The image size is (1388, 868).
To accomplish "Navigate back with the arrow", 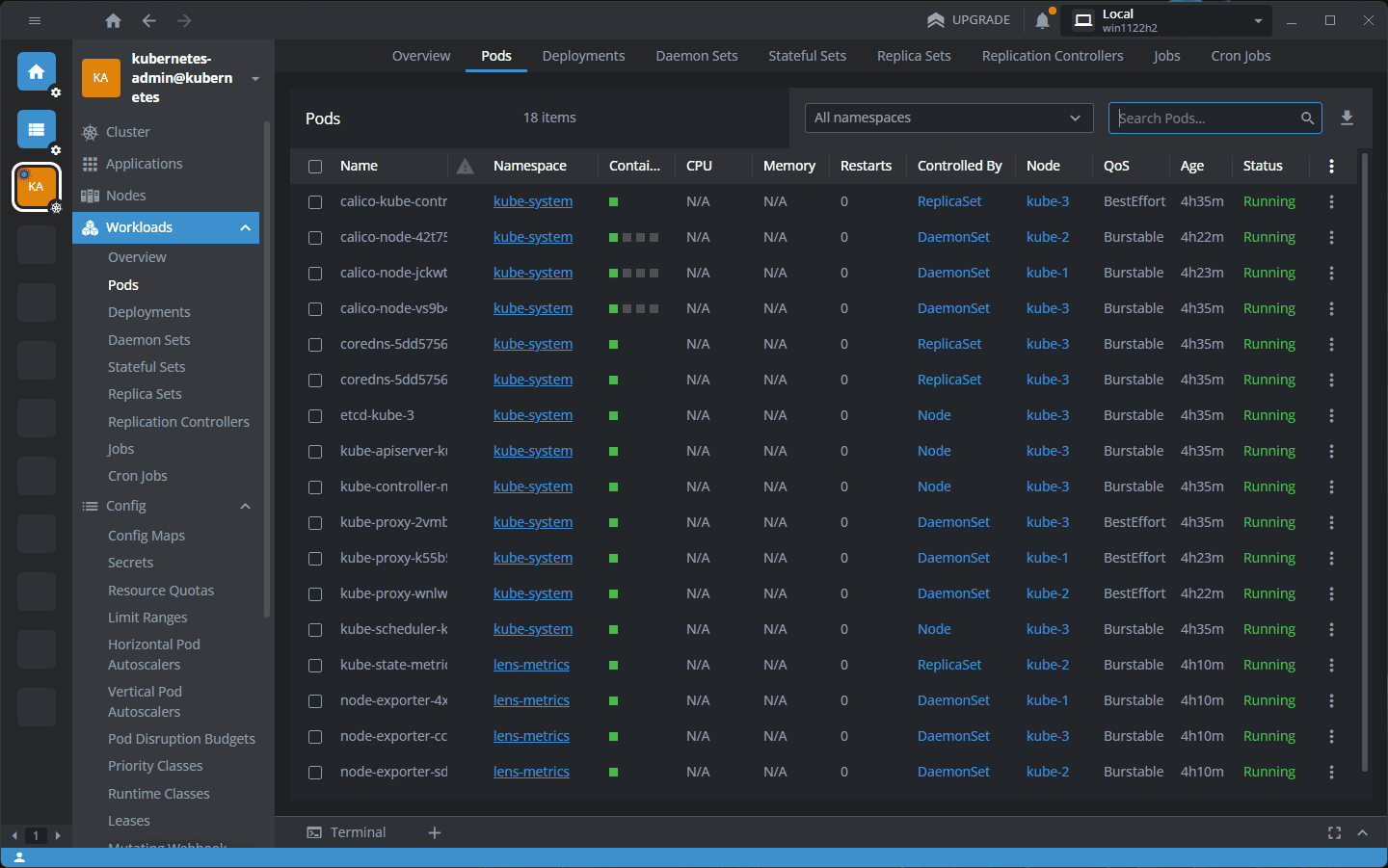I will click(x=148, y=20).
